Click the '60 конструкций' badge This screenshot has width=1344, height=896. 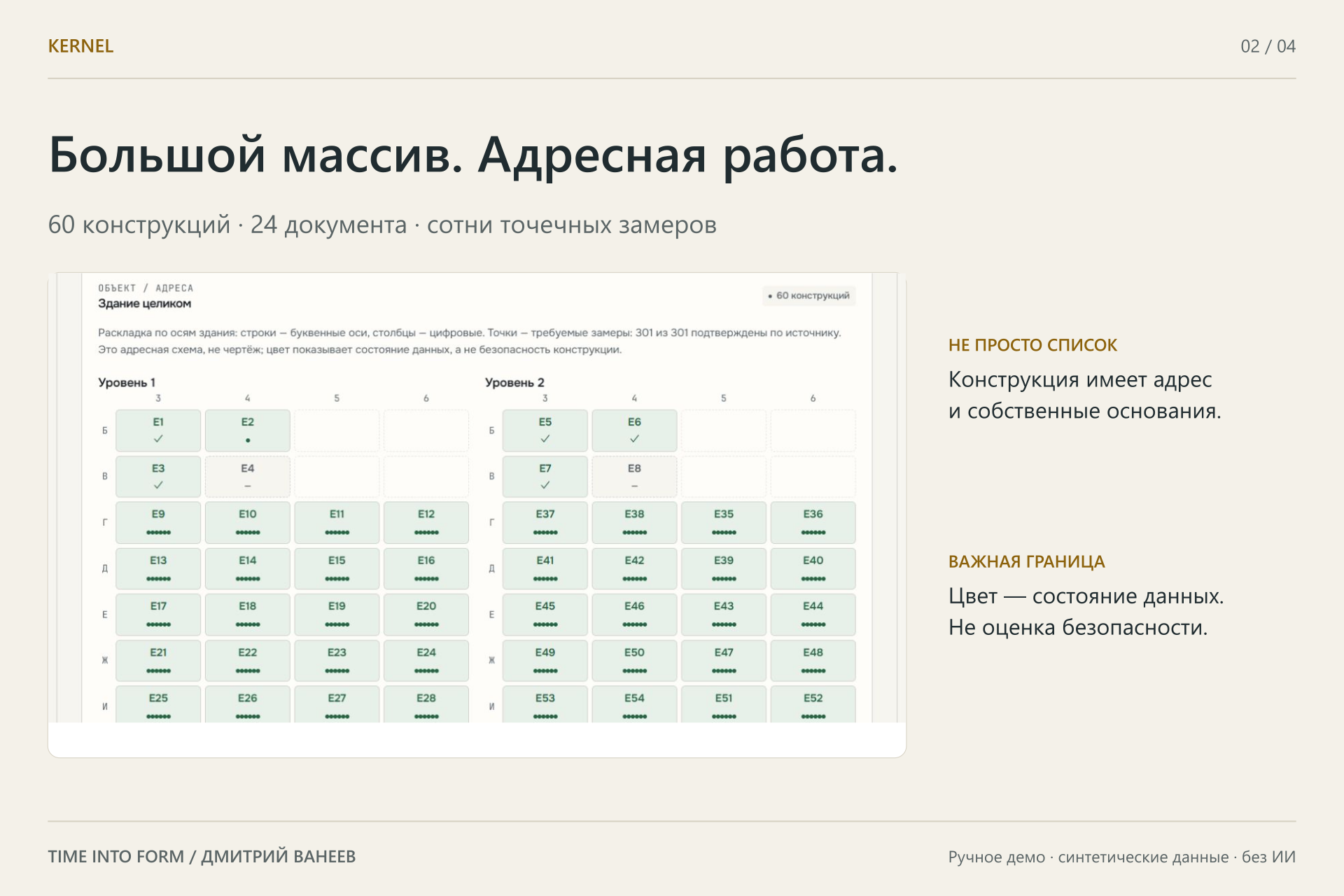click(x=808, y=295)
